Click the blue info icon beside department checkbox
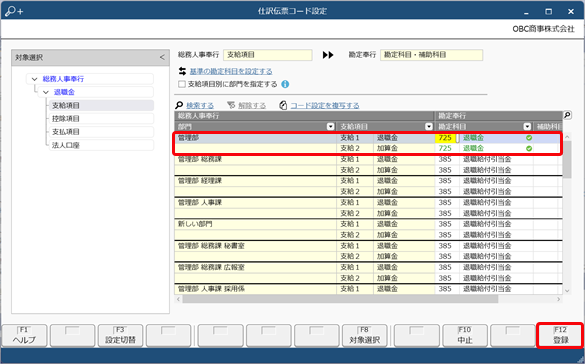This screenshot has height=364, width=585. (x=285, y=84)
